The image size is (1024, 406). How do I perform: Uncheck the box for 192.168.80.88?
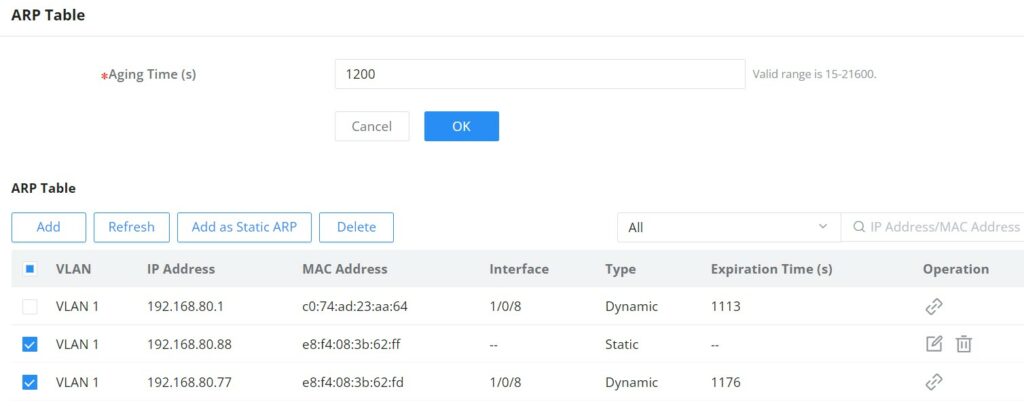point(30,344)
